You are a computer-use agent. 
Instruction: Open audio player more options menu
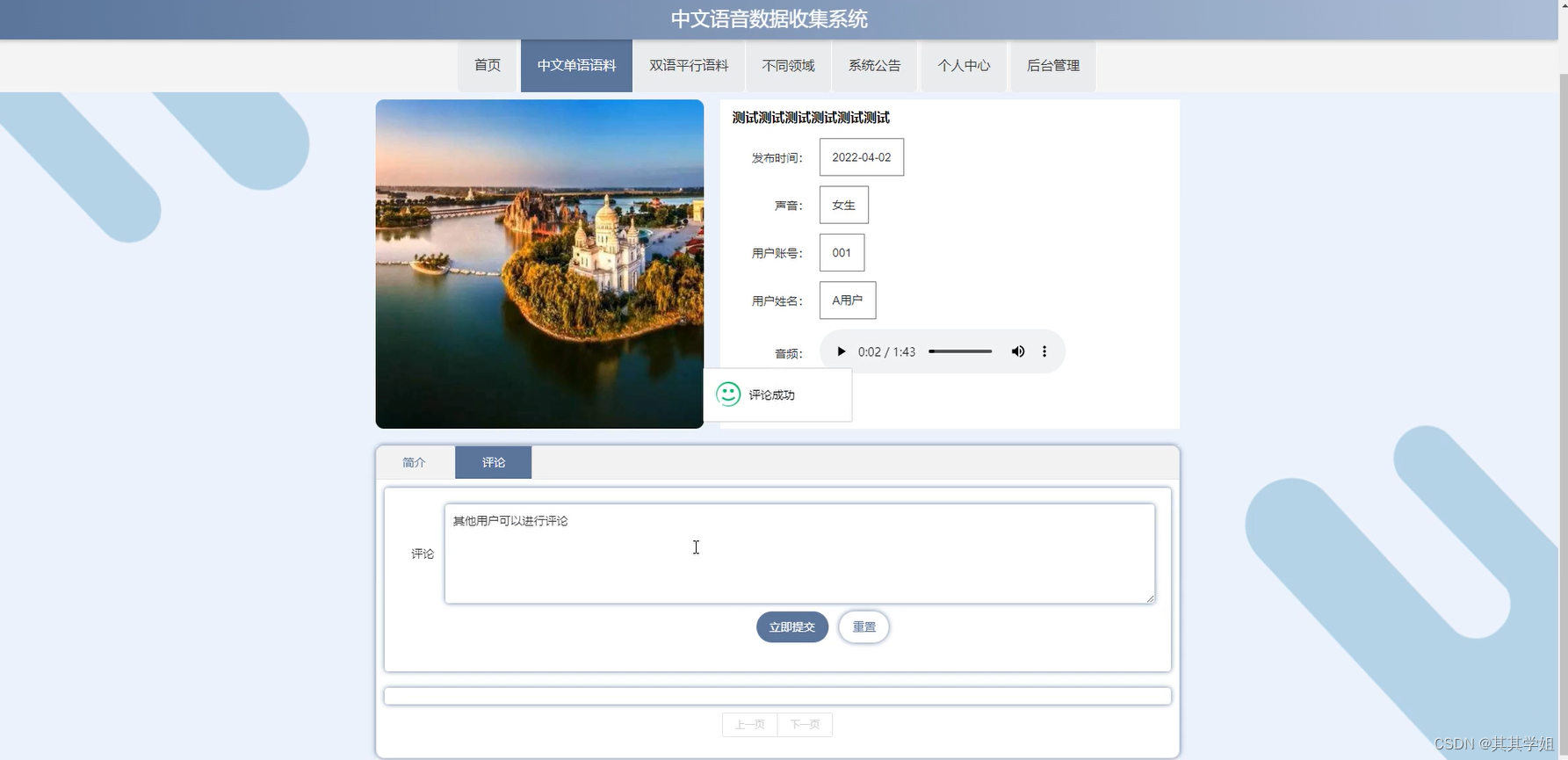(1044, 351)
